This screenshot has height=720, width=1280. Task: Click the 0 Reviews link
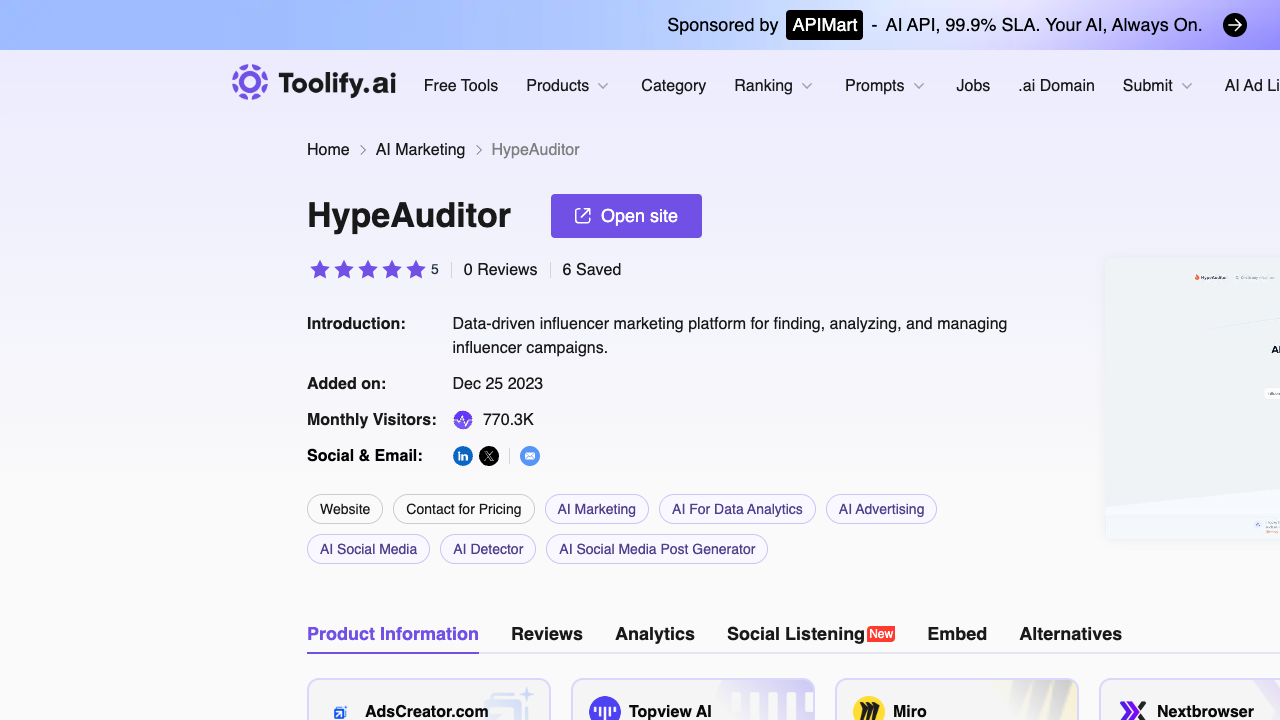click(x=500, y=270)
